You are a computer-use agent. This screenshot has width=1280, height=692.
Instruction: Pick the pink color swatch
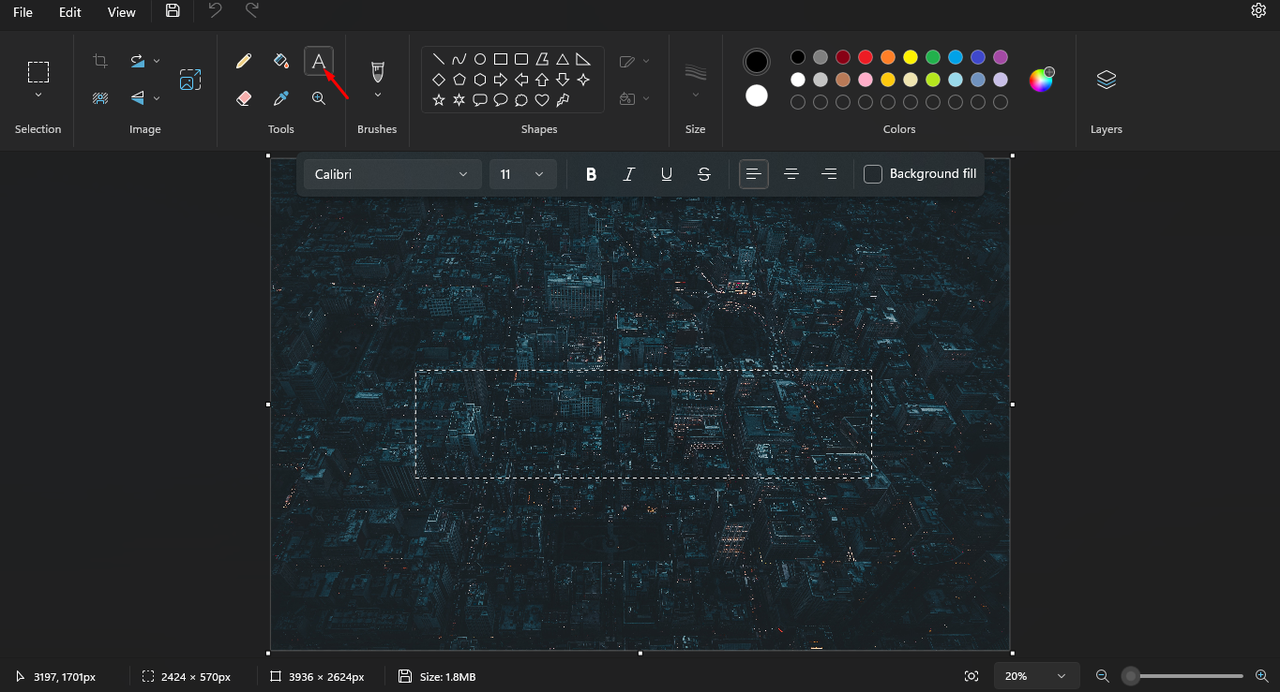click(x=865, y=80)
